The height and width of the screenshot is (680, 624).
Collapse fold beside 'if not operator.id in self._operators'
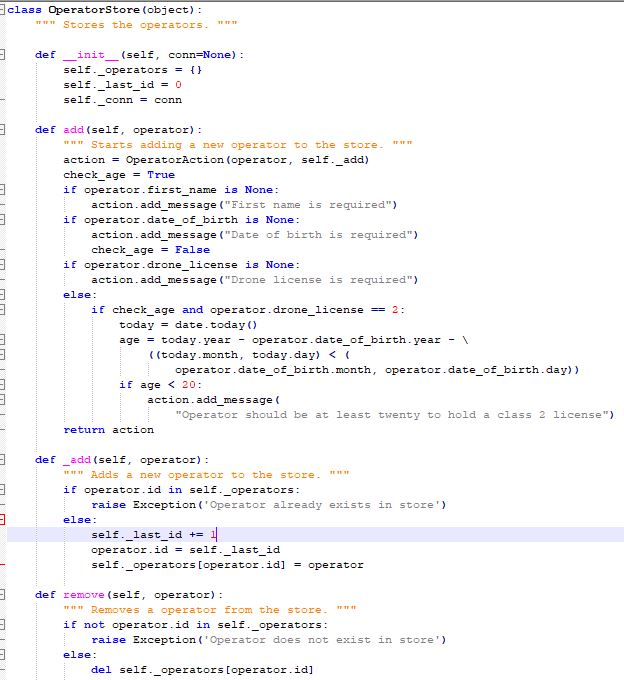2,624
